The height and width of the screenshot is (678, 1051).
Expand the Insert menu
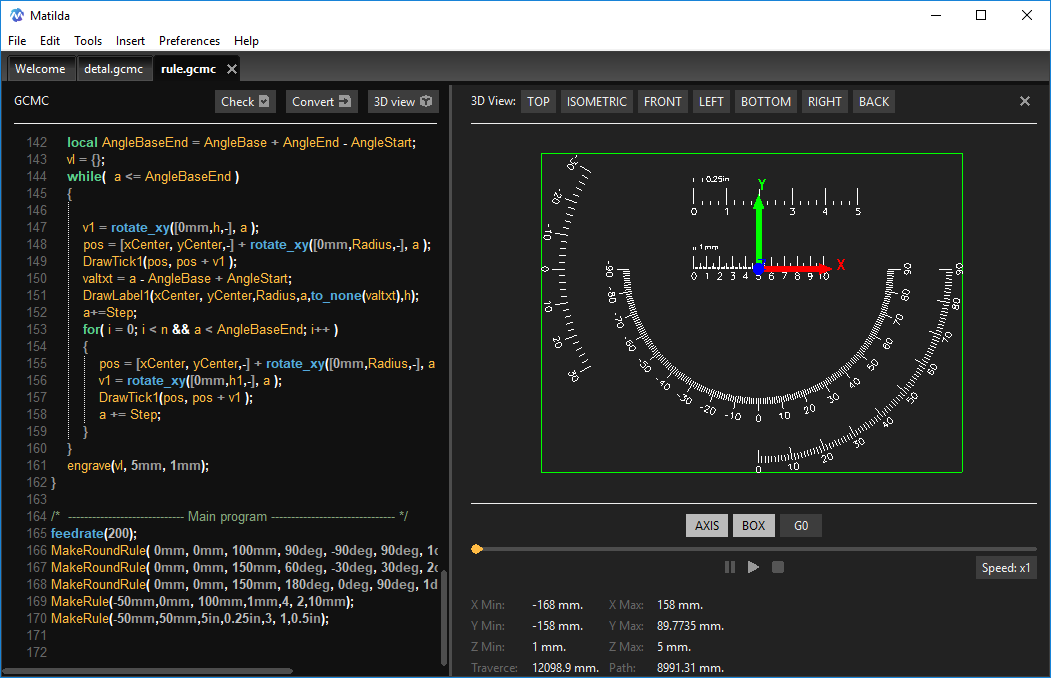[130, 41]
